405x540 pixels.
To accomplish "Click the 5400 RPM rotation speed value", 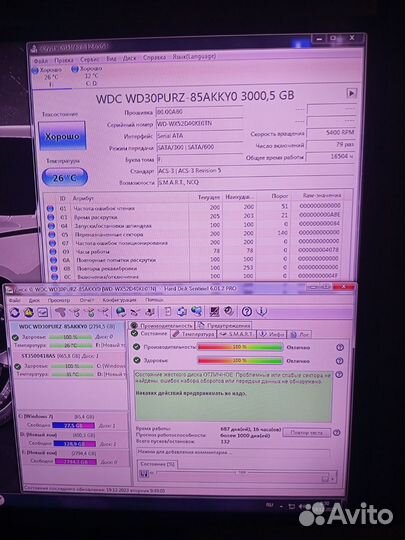I will pyautogui.click(x=331, y=133).
